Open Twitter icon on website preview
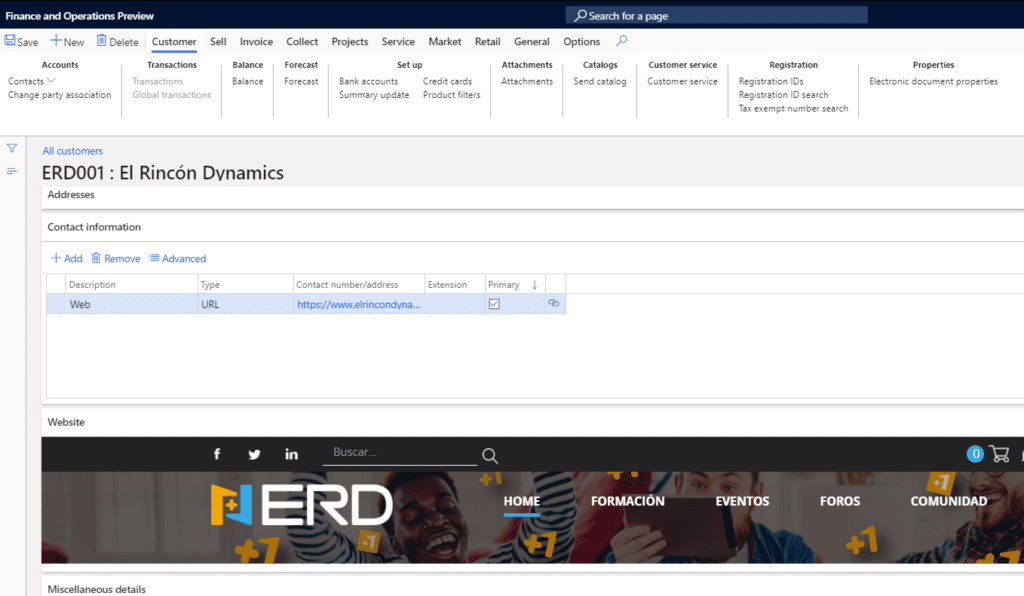Image resolution: width=1024 pixels, height=596 pixels. pos(254,454)
